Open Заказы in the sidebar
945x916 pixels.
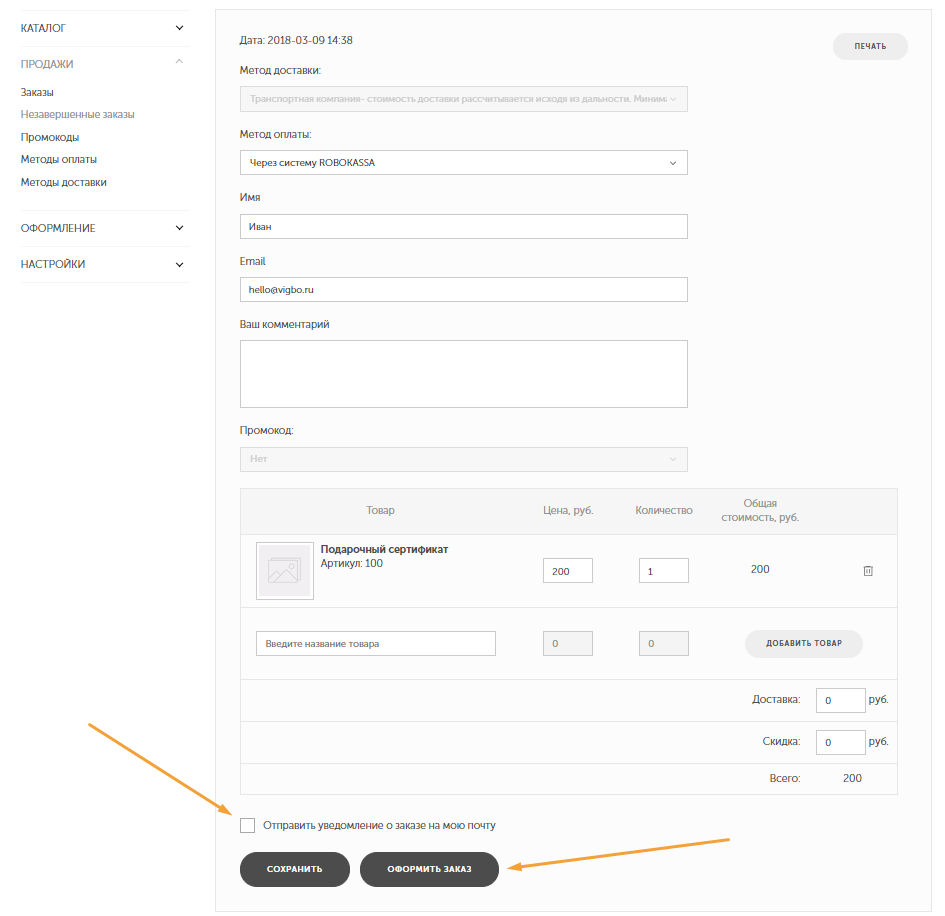click(x=37, y=92)
